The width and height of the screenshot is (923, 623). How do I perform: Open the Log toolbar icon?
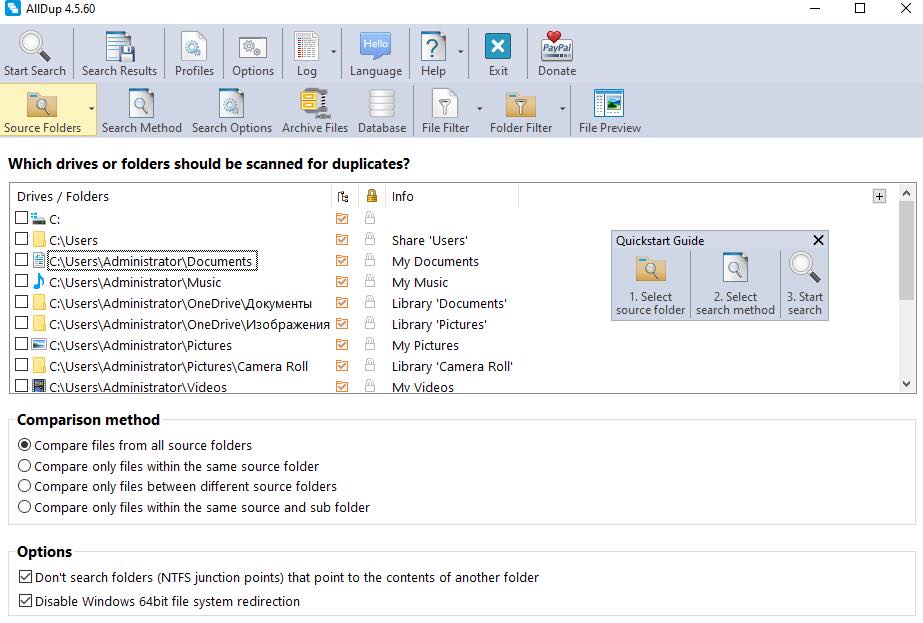pyautogui.click(x=306, y=47)
